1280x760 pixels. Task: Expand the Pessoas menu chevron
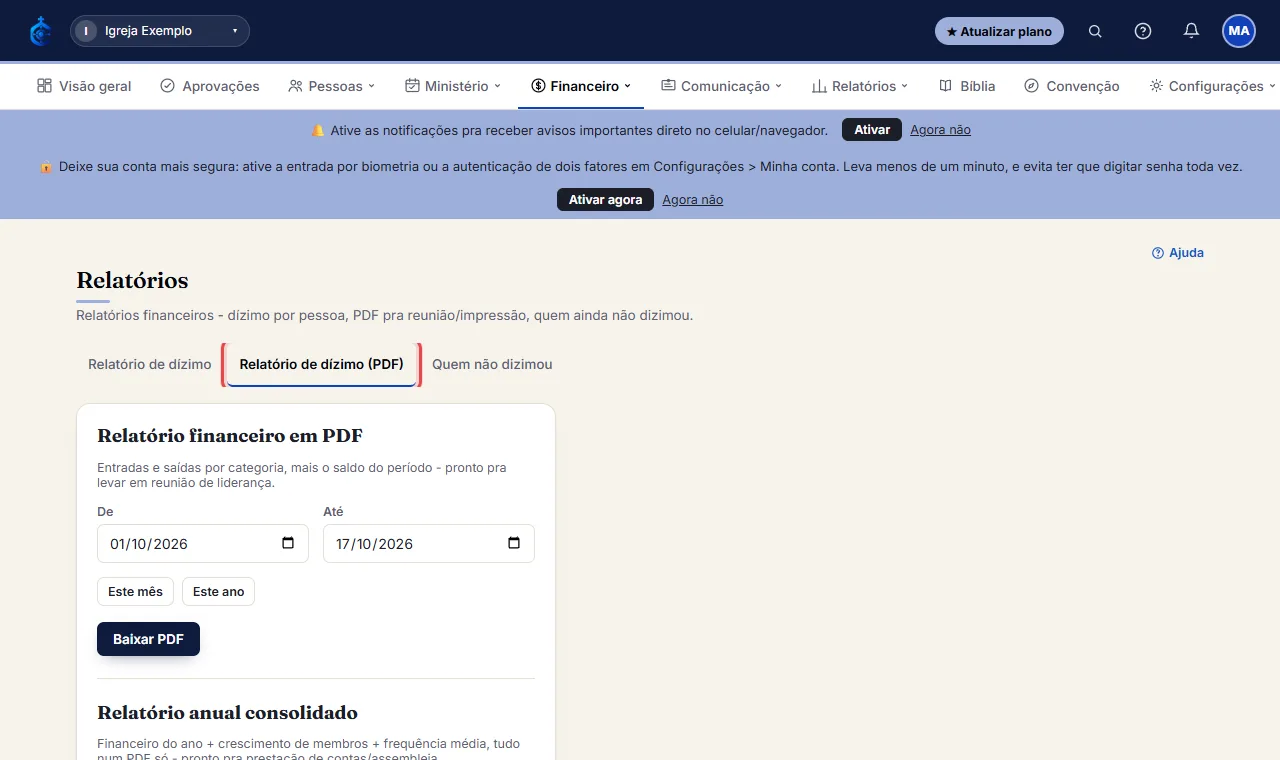(x=372, y=86)
